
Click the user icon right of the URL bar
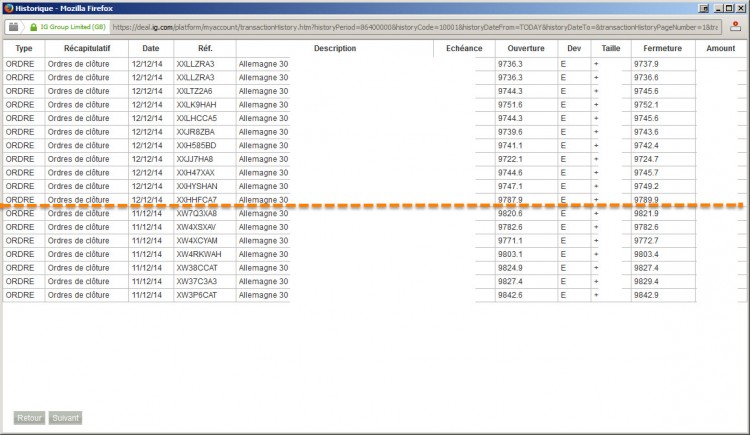(735, 27)
